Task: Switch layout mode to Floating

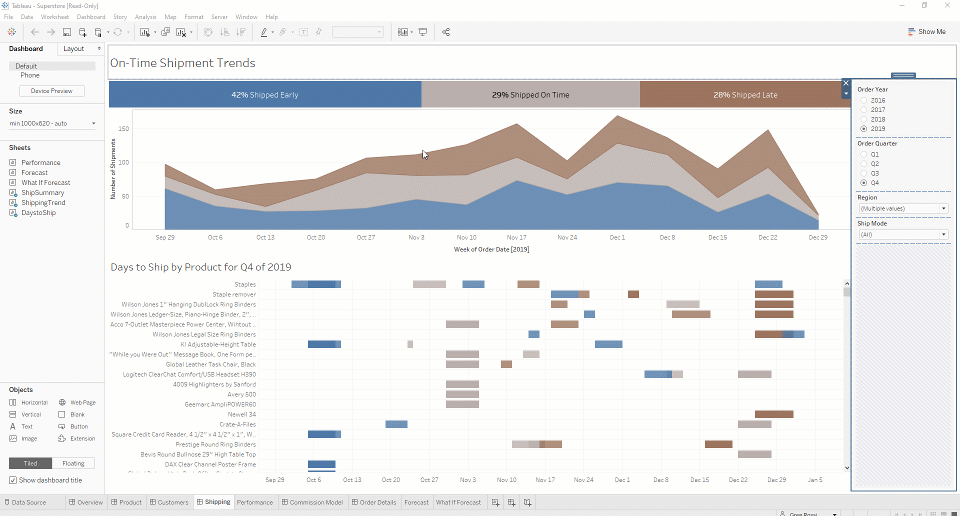Action: (x=73, y=463)
